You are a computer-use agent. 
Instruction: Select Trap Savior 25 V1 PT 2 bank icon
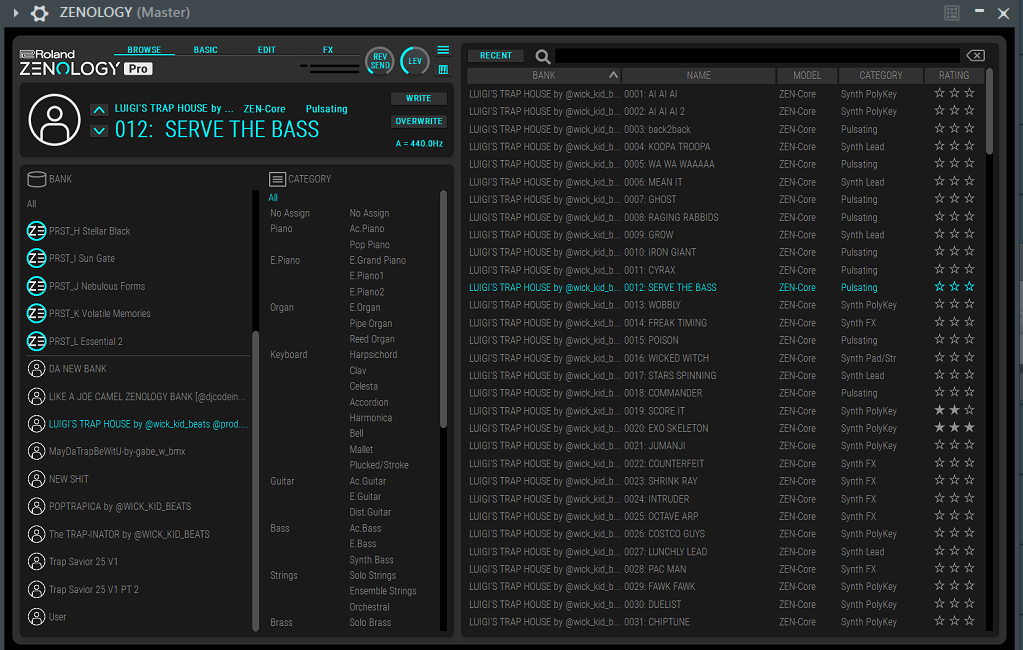37,589
